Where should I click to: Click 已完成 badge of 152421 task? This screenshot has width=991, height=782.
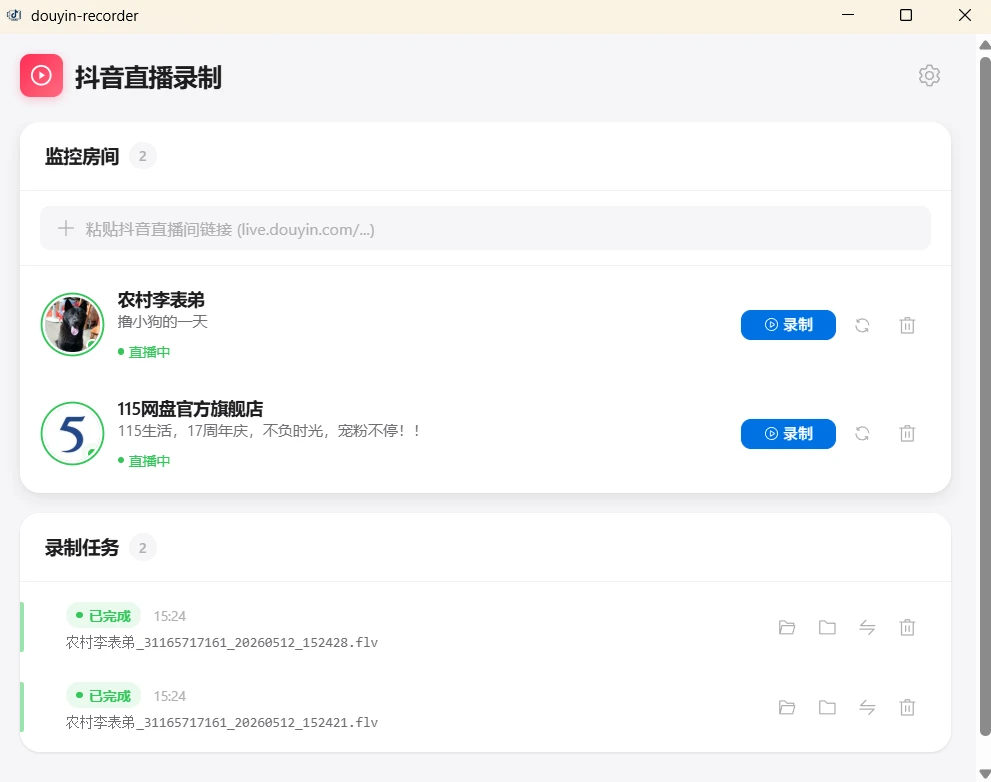[104, 696]
